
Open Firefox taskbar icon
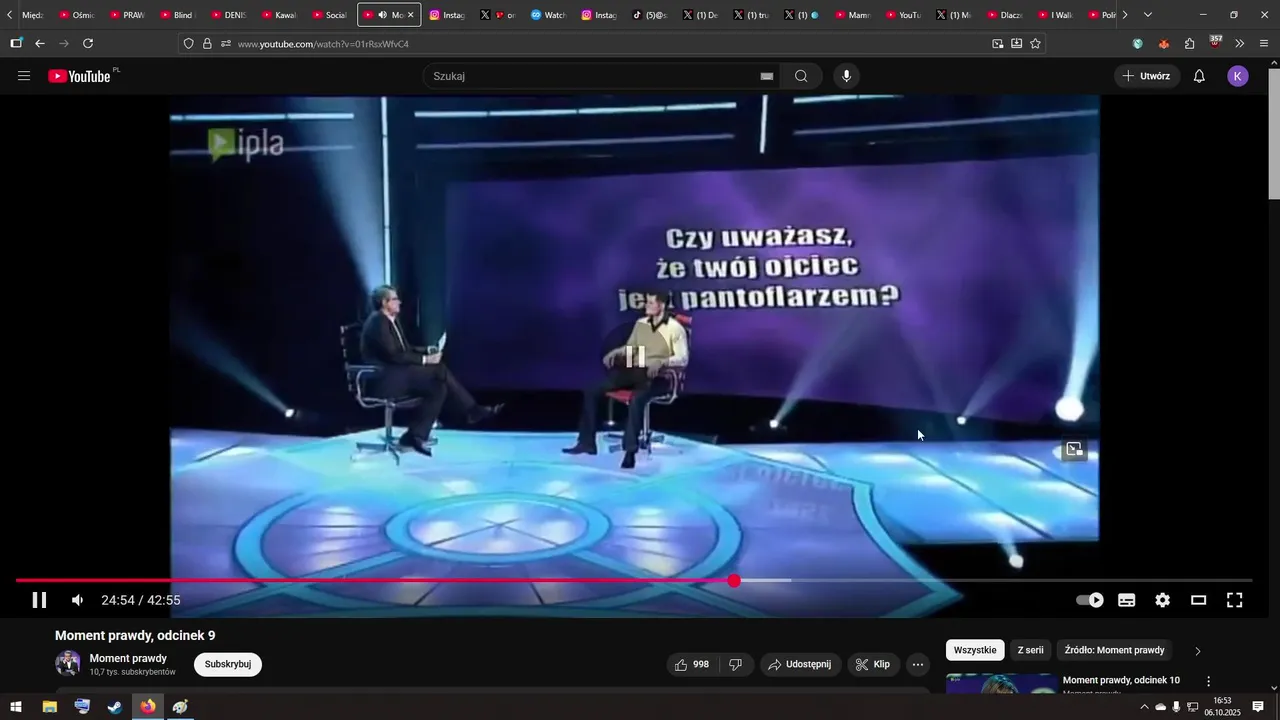click(x=148, y=706)
